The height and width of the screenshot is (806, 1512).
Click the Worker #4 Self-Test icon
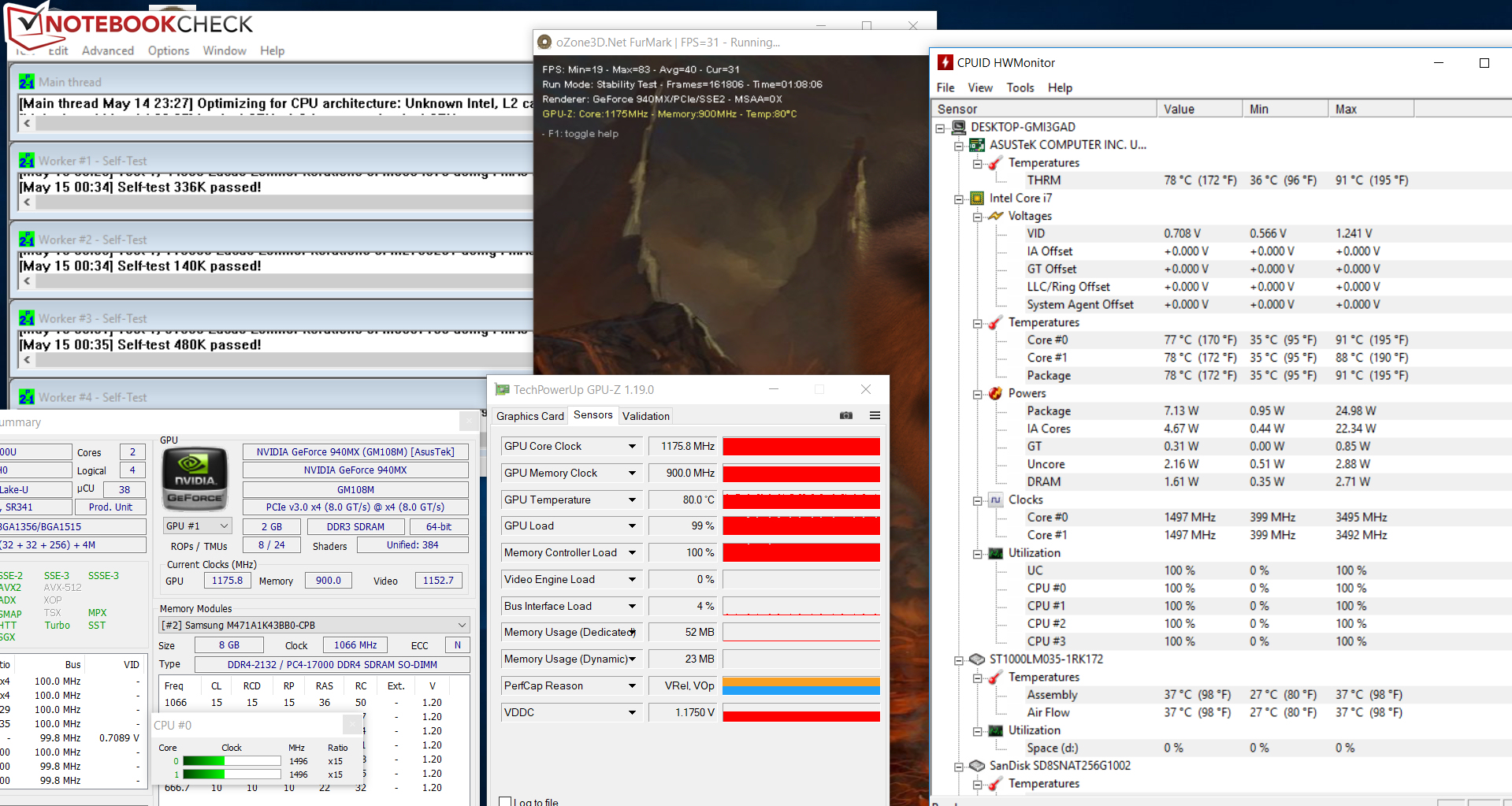[x=27, y=397]
